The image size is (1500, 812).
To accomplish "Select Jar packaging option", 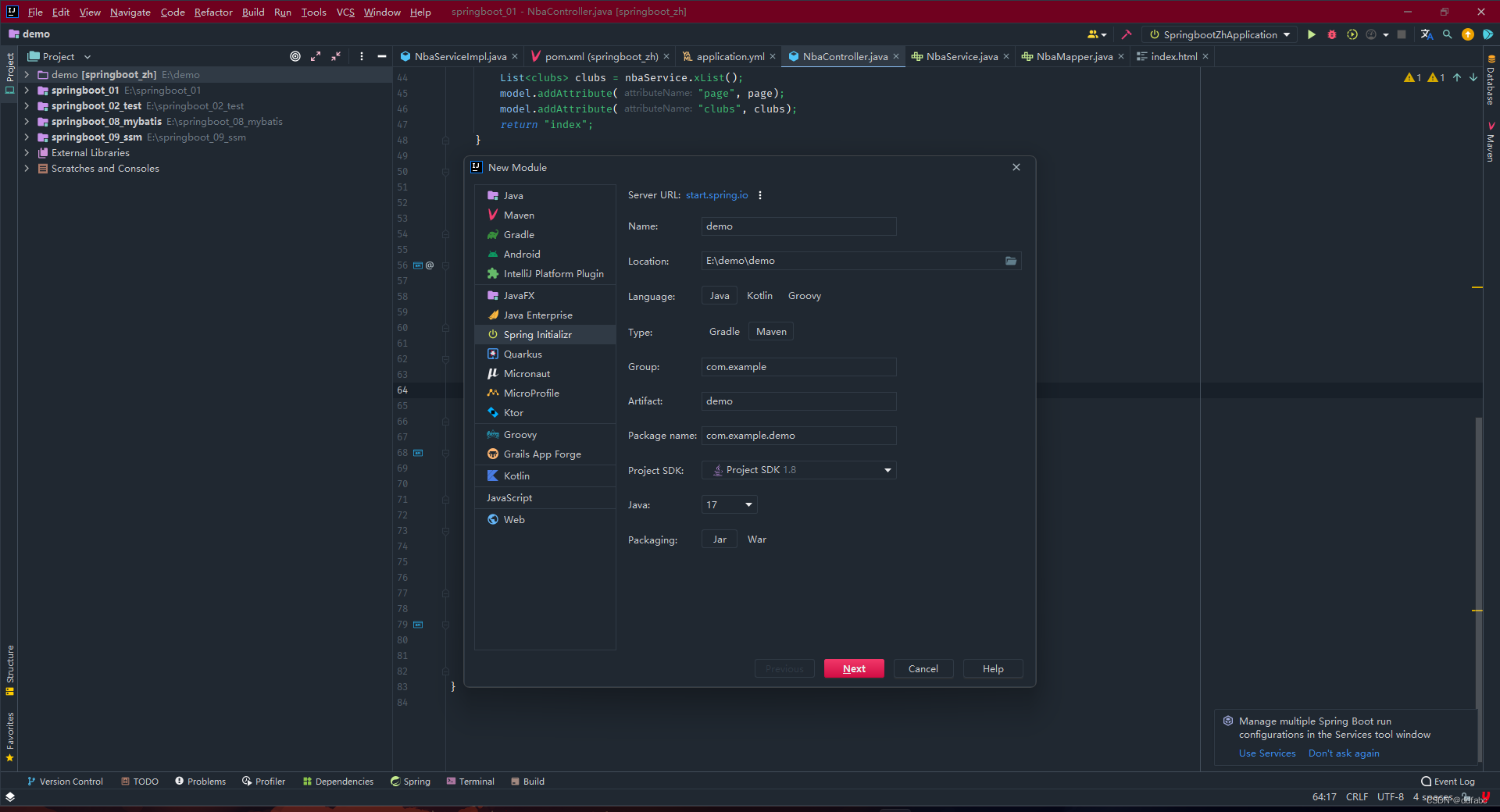I will tap(720, 540).
